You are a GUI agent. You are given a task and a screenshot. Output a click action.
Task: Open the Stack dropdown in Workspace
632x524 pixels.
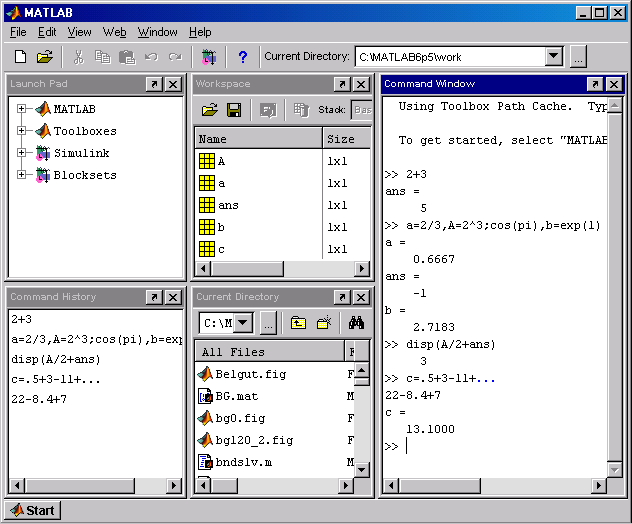click(x=362, y=110)
